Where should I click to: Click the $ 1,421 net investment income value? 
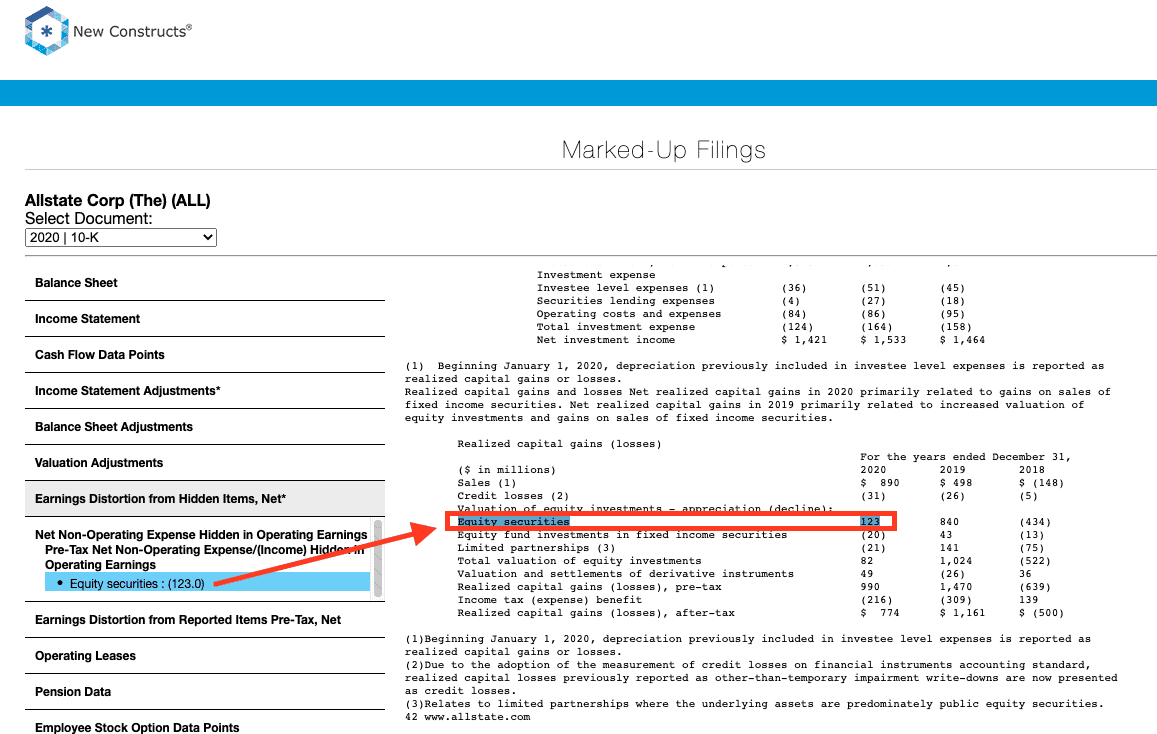point(804,340)
